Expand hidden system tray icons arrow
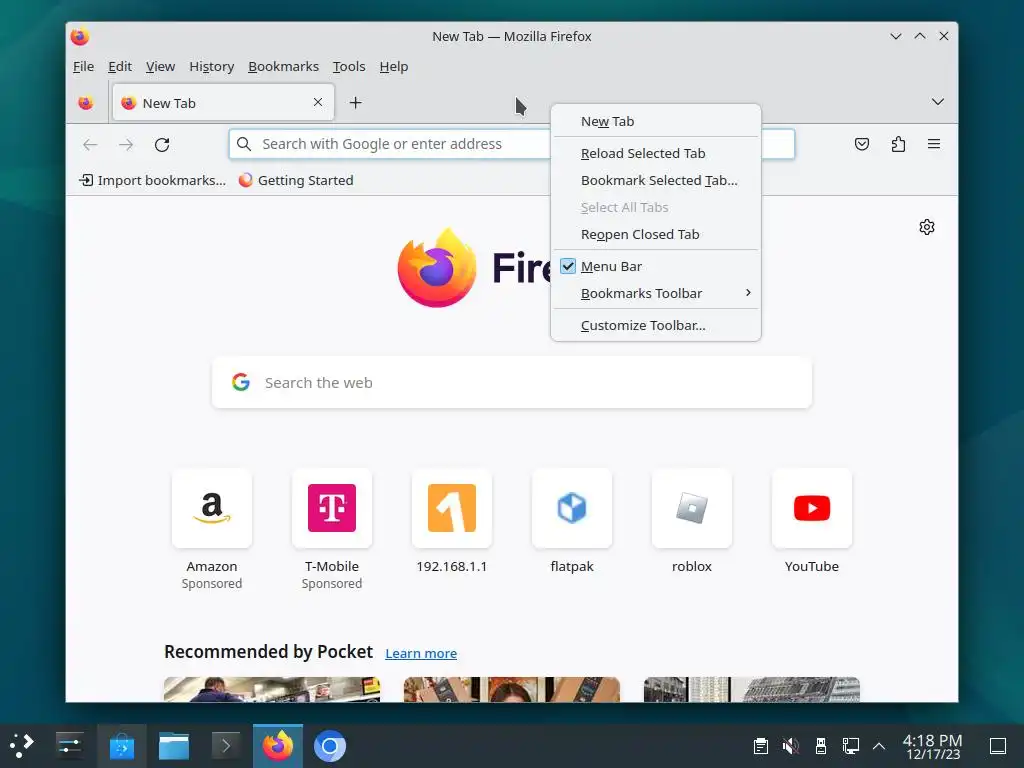Viewport: 1024px width, 768px height. [879, 746]
